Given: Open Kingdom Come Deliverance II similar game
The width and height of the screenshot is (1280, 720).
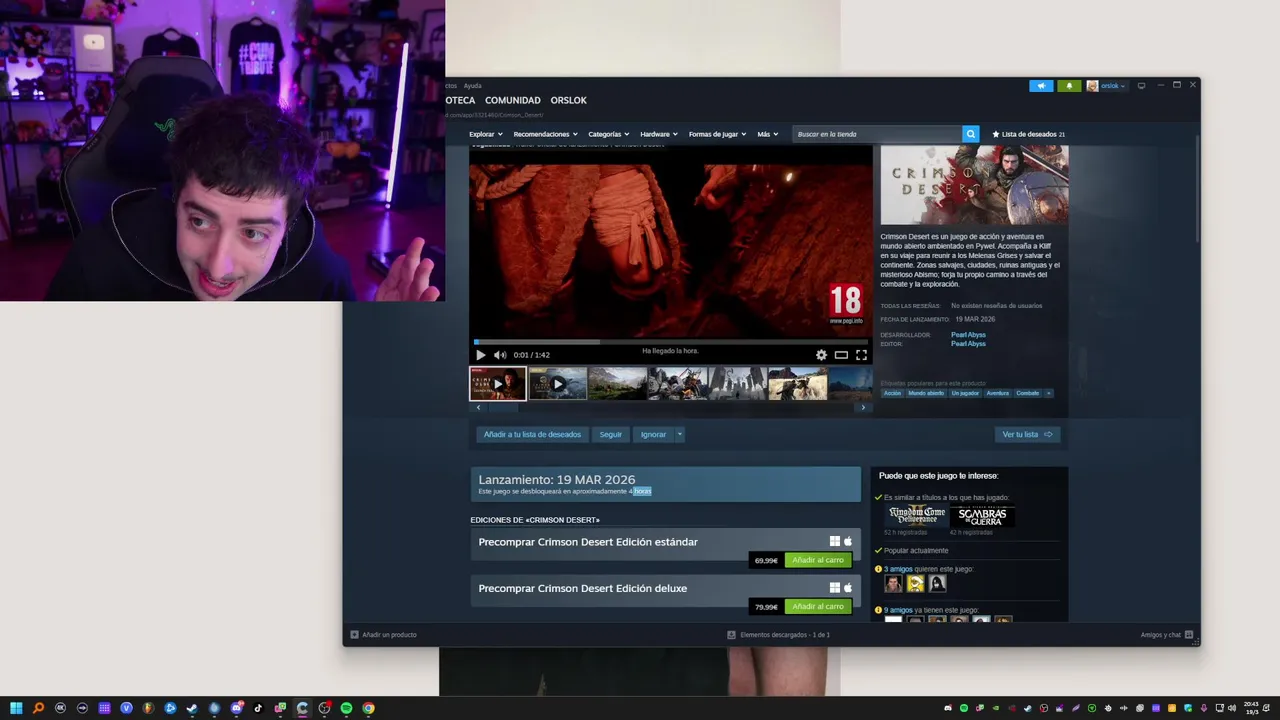Looking at the screenshot, I should pos(917,516).
